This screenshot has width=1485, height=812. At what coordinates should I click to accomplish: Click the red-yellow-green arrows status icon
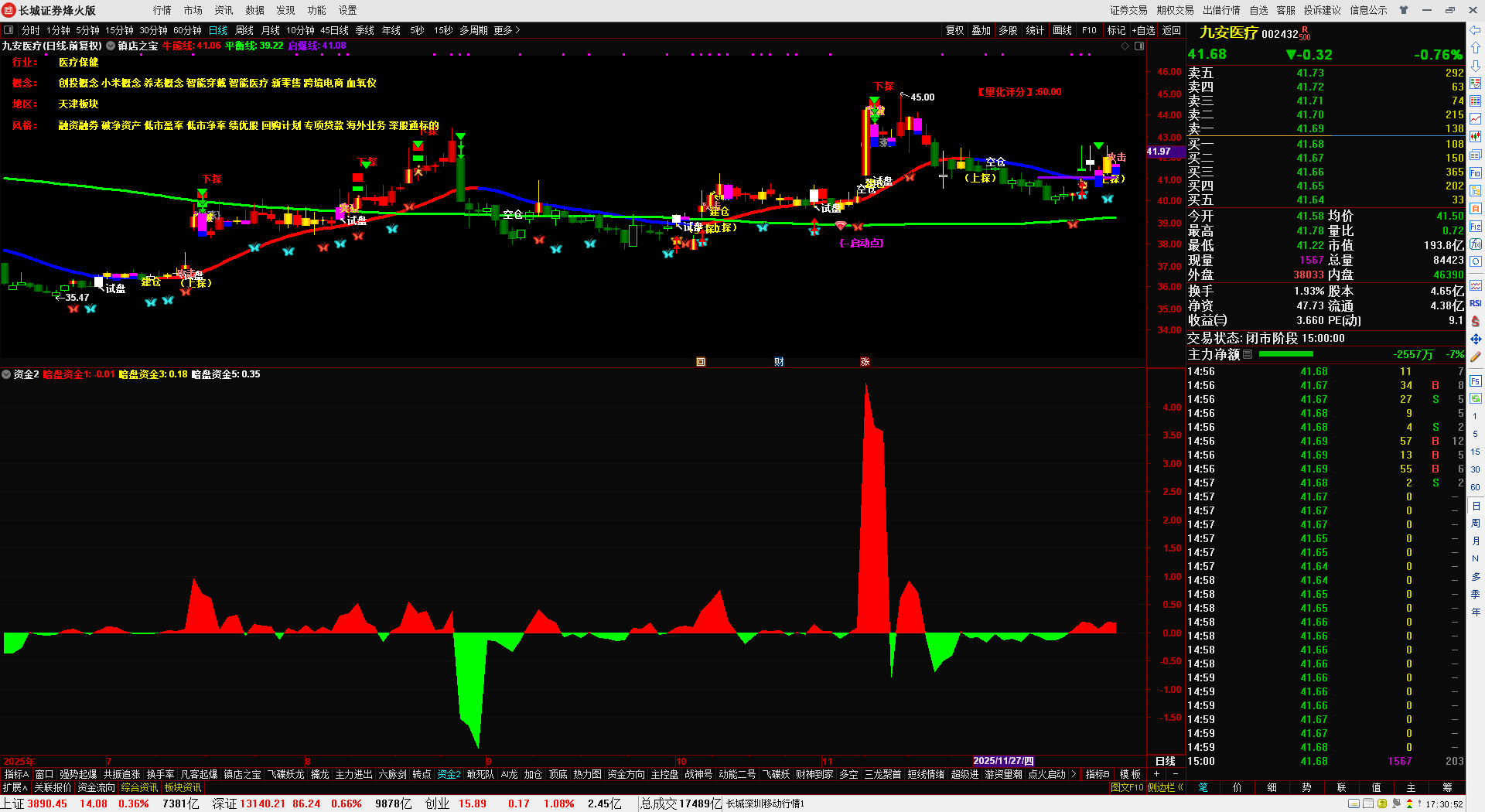(x=1409, y=804)
